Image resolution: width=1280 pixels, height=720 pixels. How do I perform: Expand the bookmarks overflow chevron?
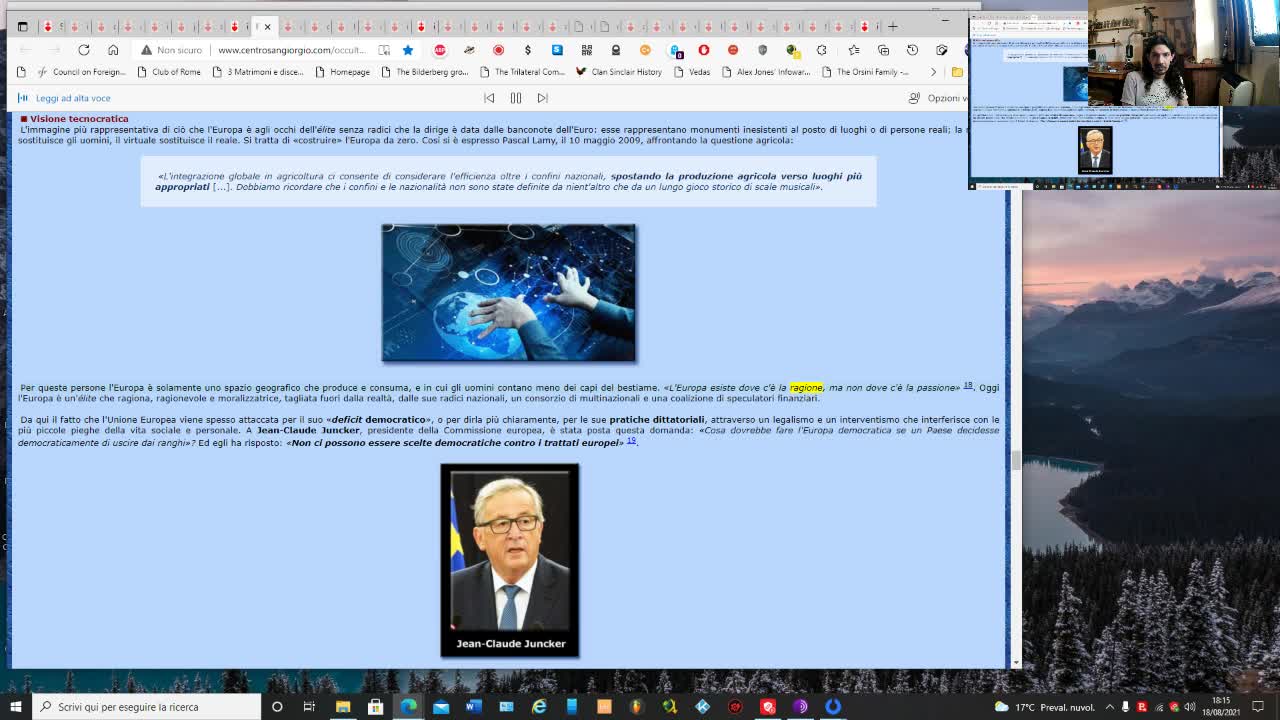point(933,72)
